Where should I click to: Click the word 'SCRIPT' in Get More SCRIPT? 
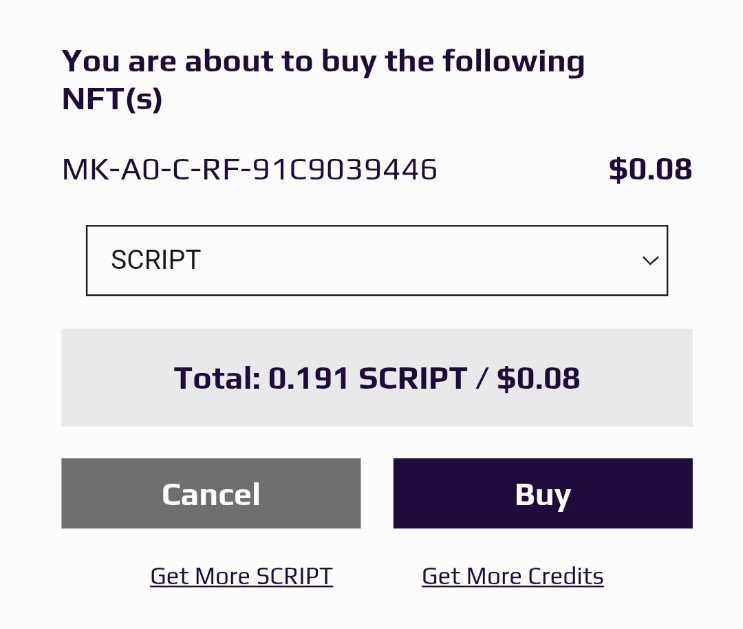[x=294, y=576]
